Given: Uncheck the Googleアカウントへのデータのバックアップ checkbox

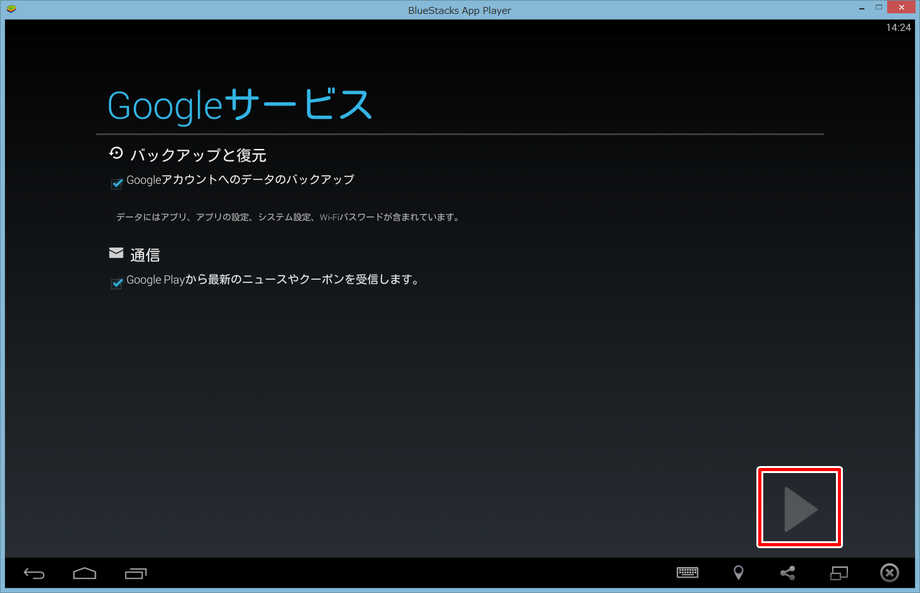Looking at the screenshot, I should [x=117, y=183].
